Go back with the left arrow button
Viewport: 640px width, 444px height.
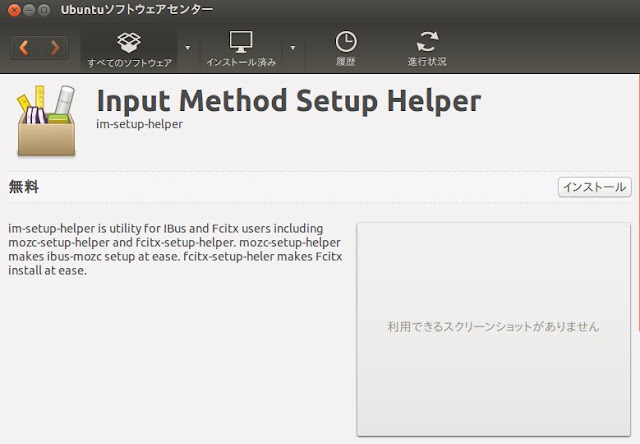click(x=24, y=48)
